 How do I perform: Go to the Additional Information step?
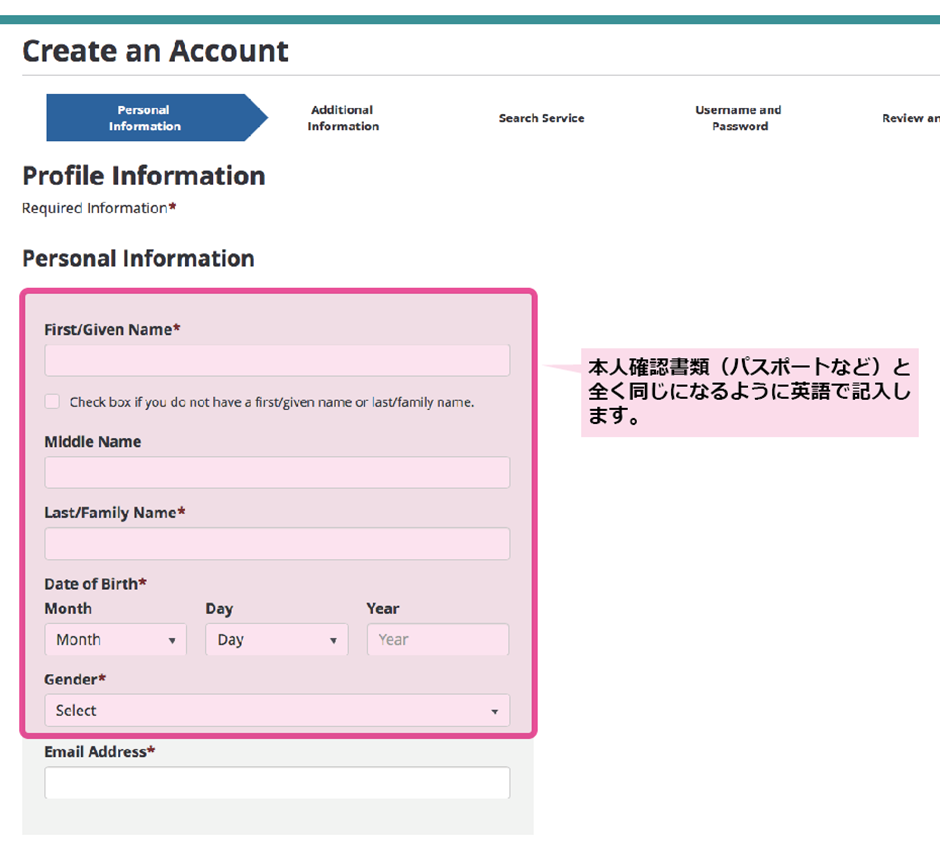342,118
